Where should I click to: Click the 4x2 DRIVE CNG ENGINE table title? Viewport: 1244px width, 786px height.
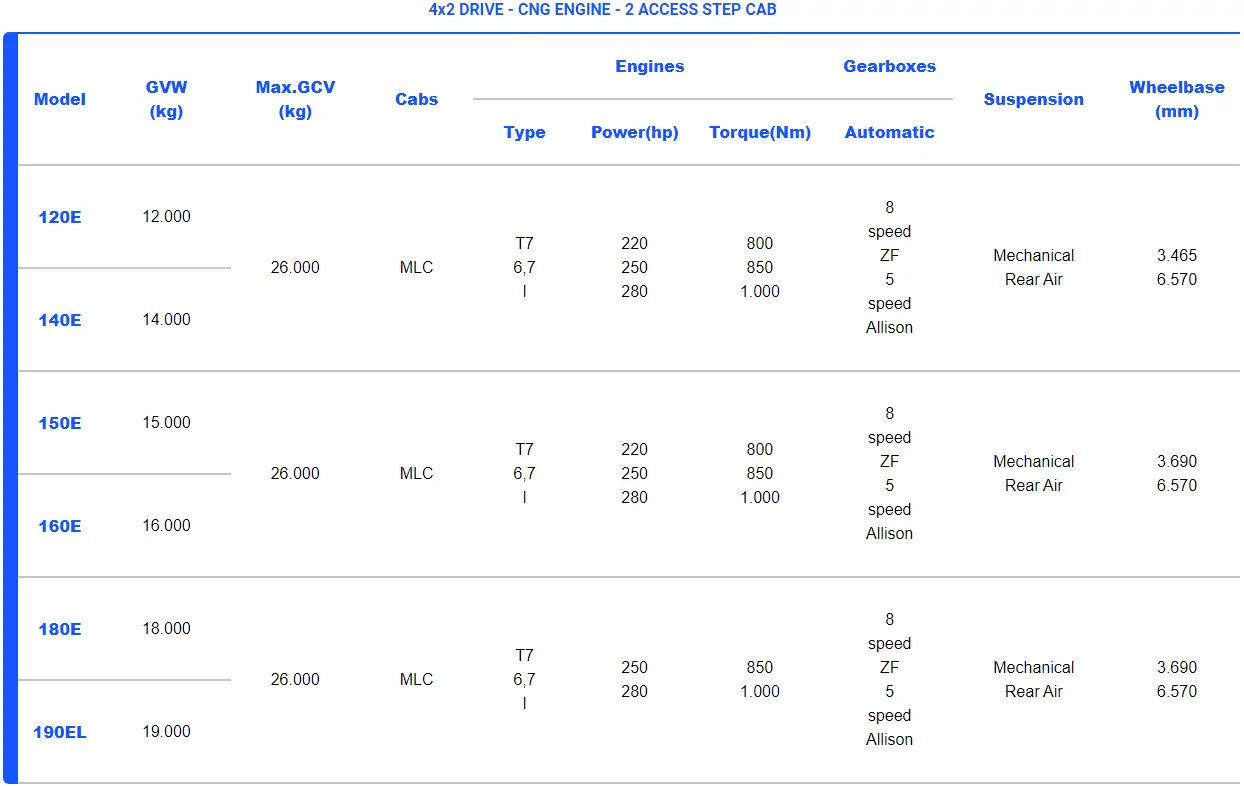click(x=602, y=10)
